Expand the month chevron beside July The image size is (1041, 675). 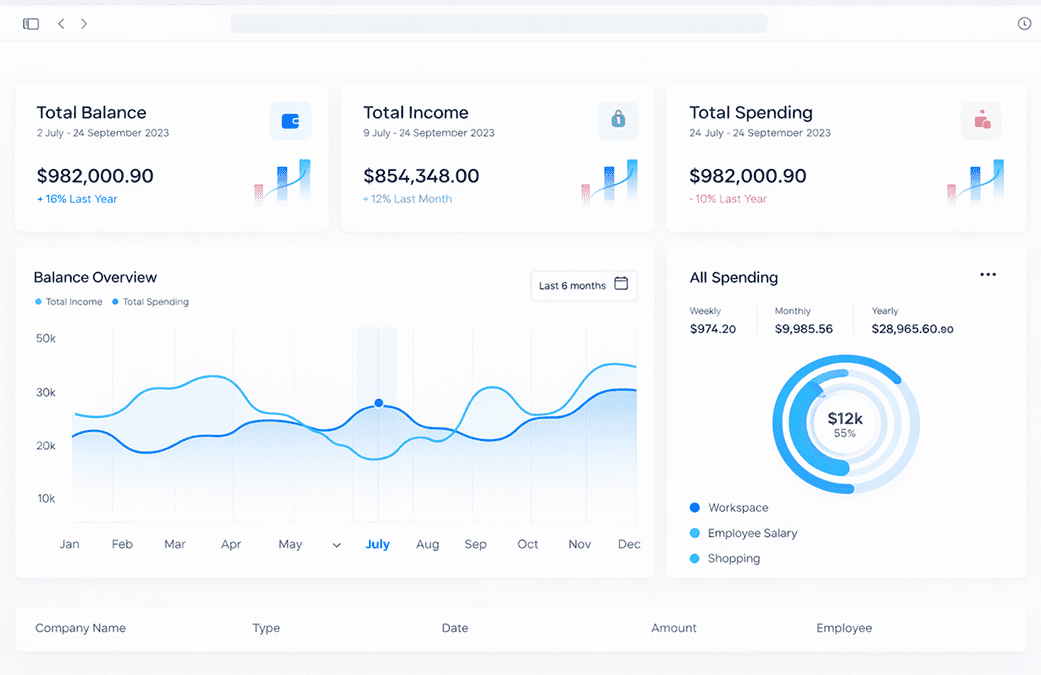(x=337, y=545)
